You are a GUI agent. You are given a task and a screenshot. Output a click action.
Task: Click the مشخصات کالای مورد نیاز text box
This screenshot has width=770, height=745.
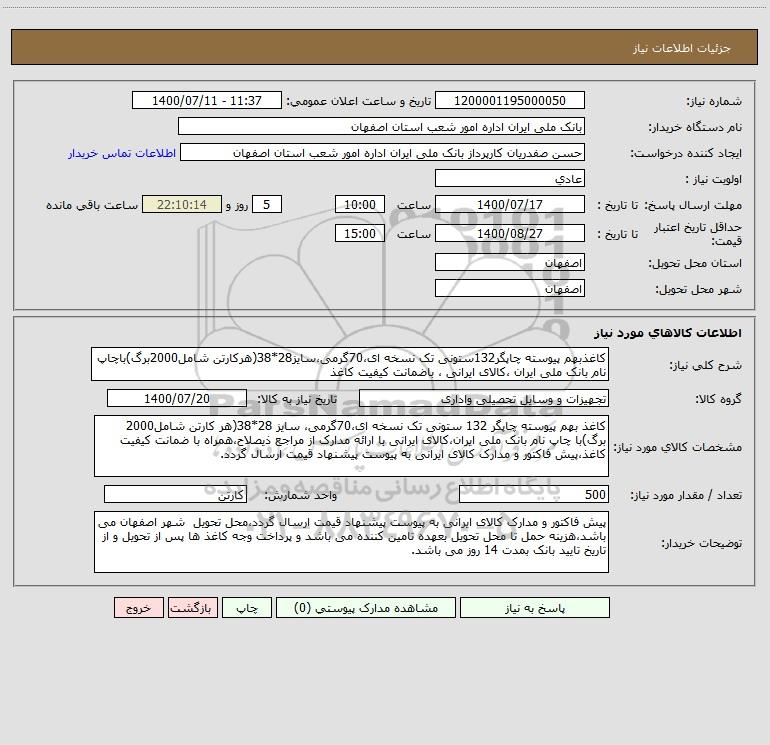(x=351, y=446)
